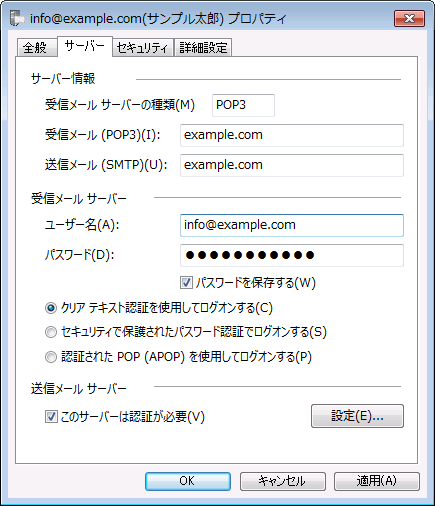Image resolution: width=435 pixels, height=506 pixels.
Task: Select the サーバー tab
Action: [x=85, y=46]
